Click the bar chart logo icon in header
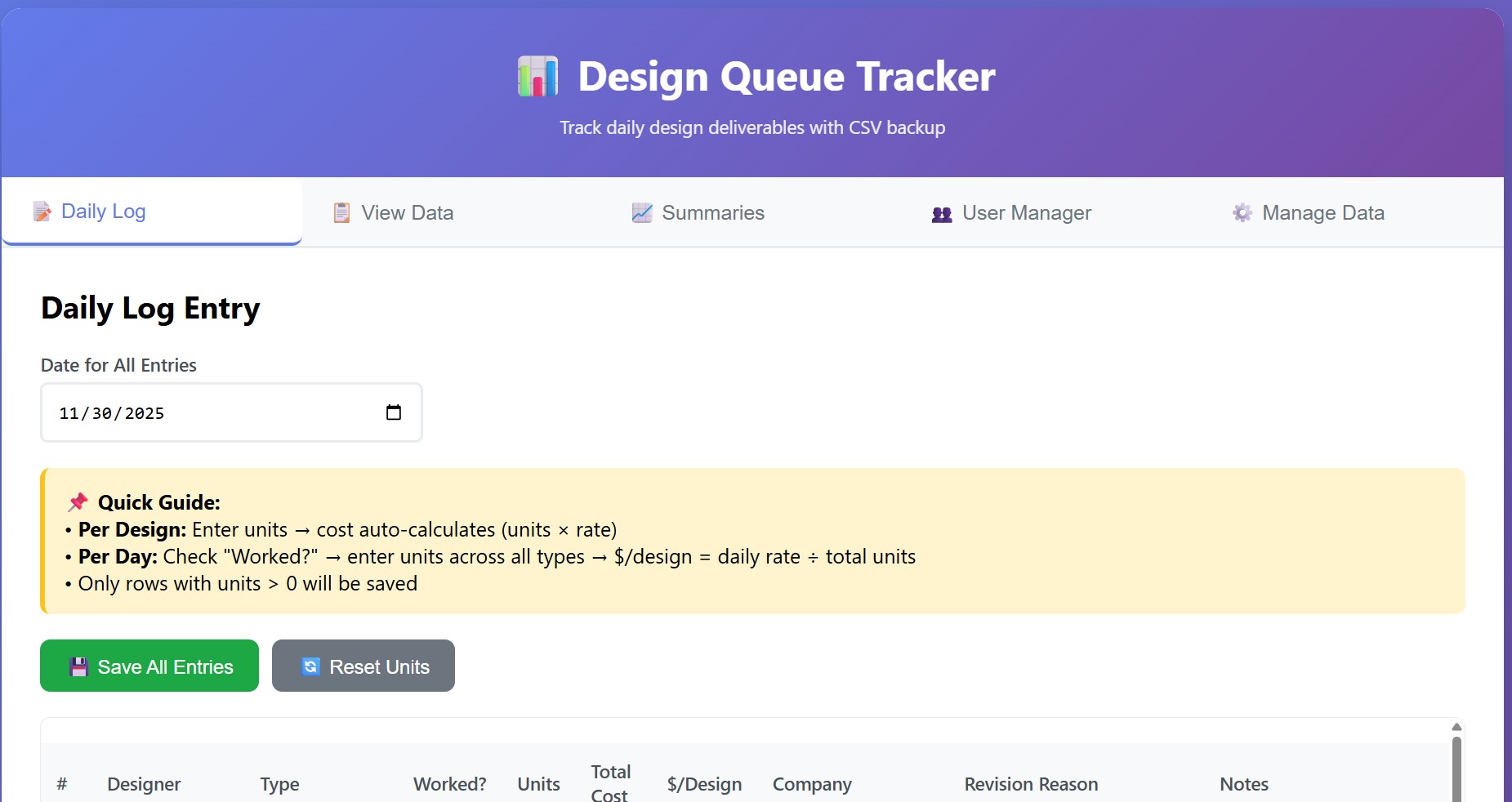The image size is (1512, 802). 537,77
